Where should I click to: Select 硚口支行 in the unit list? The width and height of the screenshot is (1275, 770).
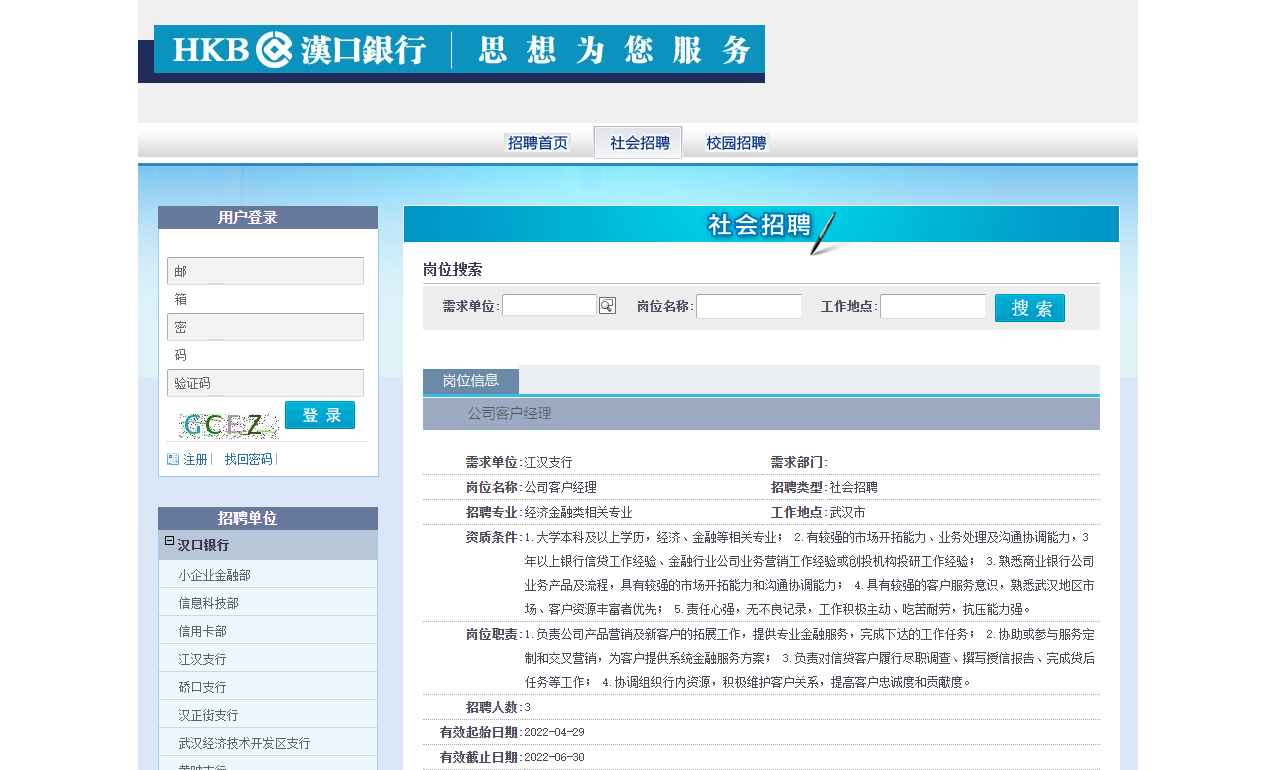[202, 687]
